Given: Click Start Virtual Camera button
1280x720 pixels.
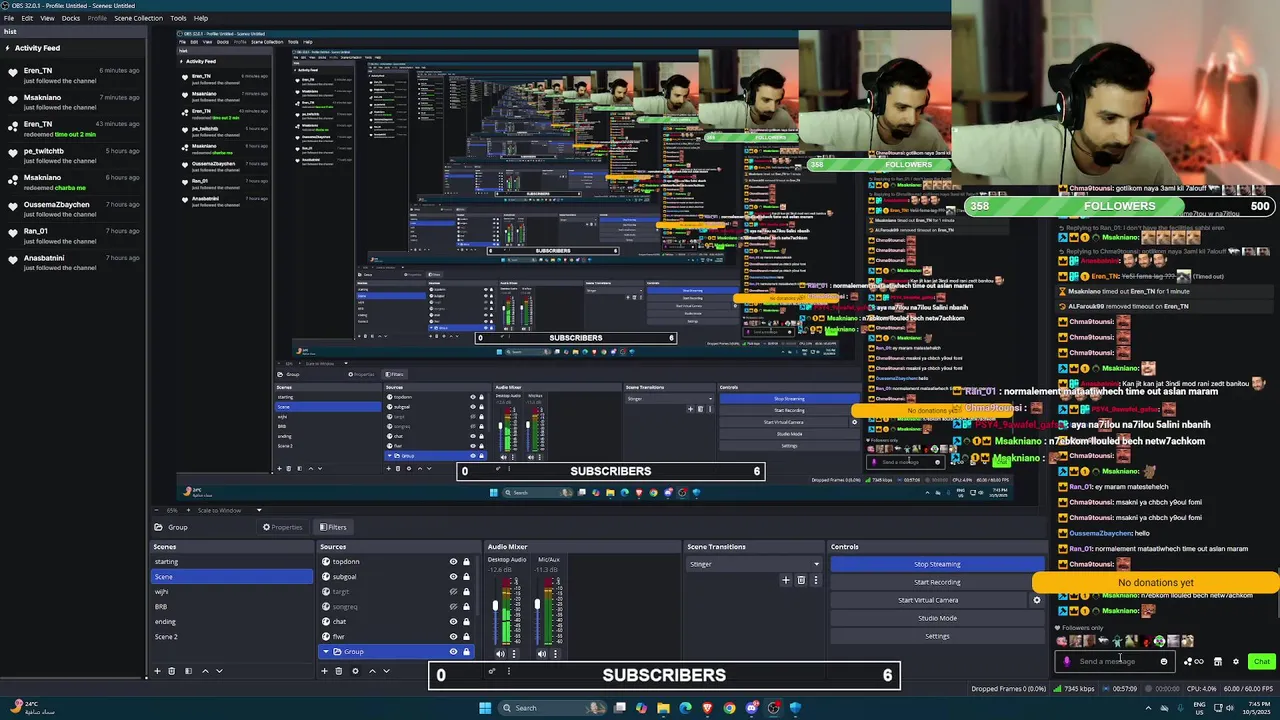Looking at the screenshot, I should pyautogui.click(x=928, y=600).
